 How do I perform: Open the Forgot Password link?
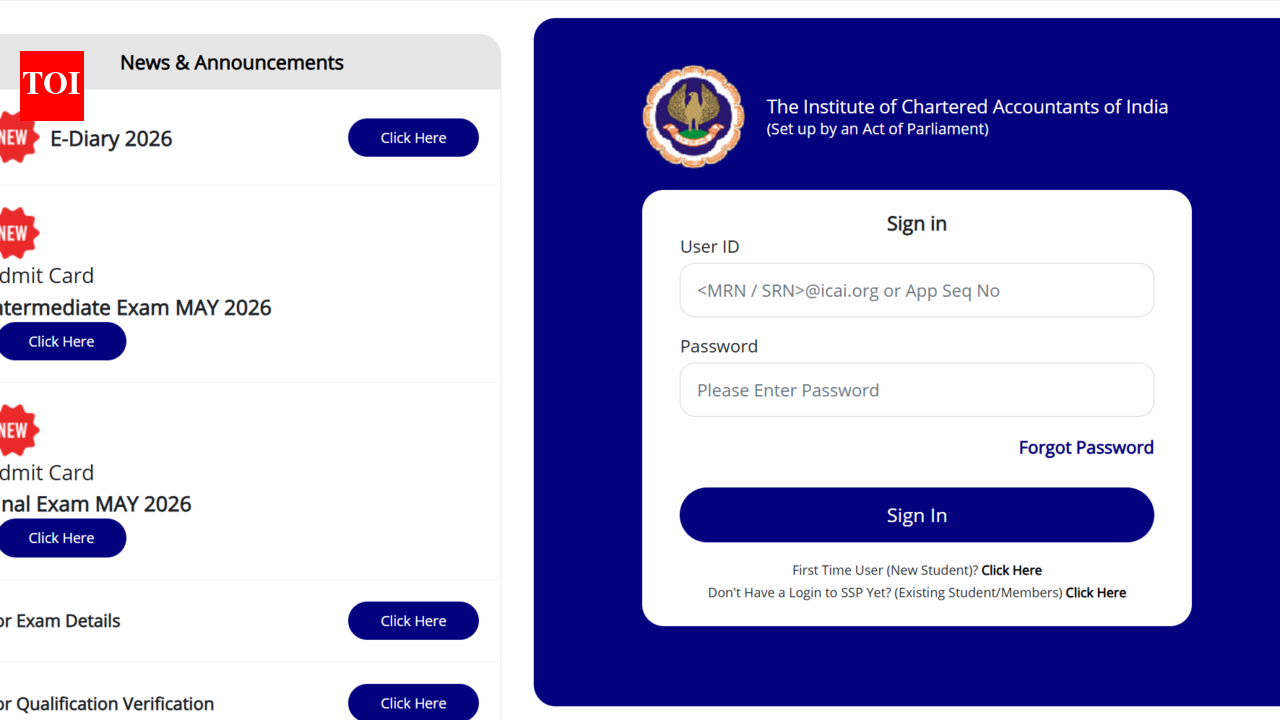[1086, 447]
